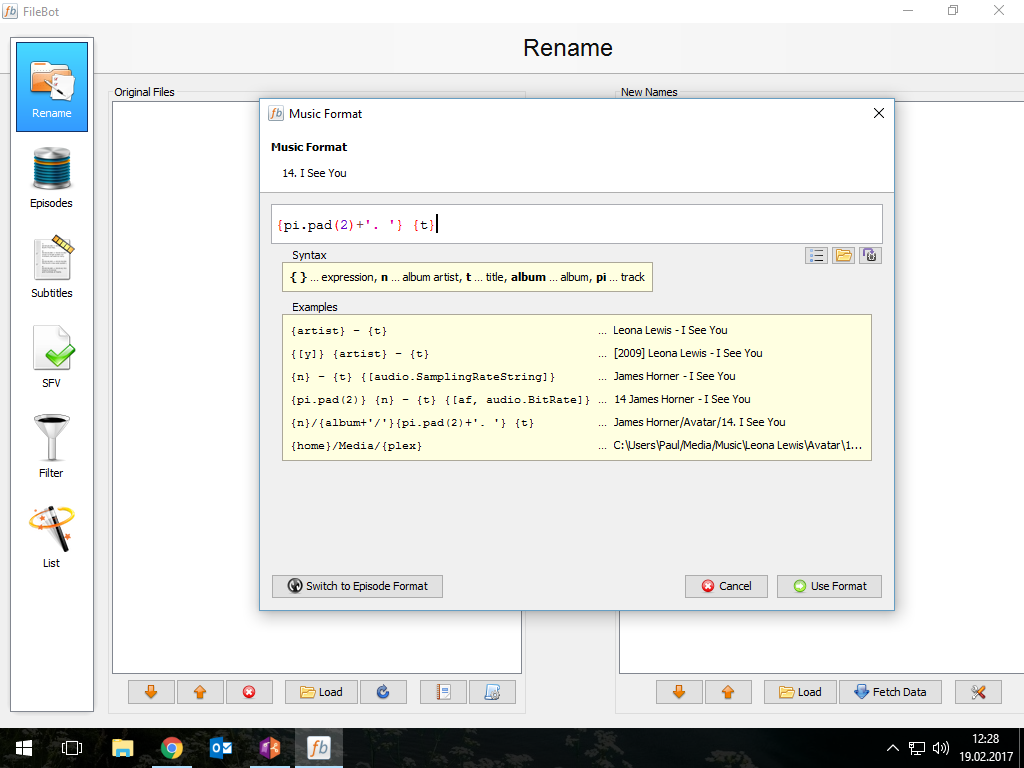The width and height of the screenshot is (1024, 768).
Task: Remove files with the red X button
Action: click(249, 692)
